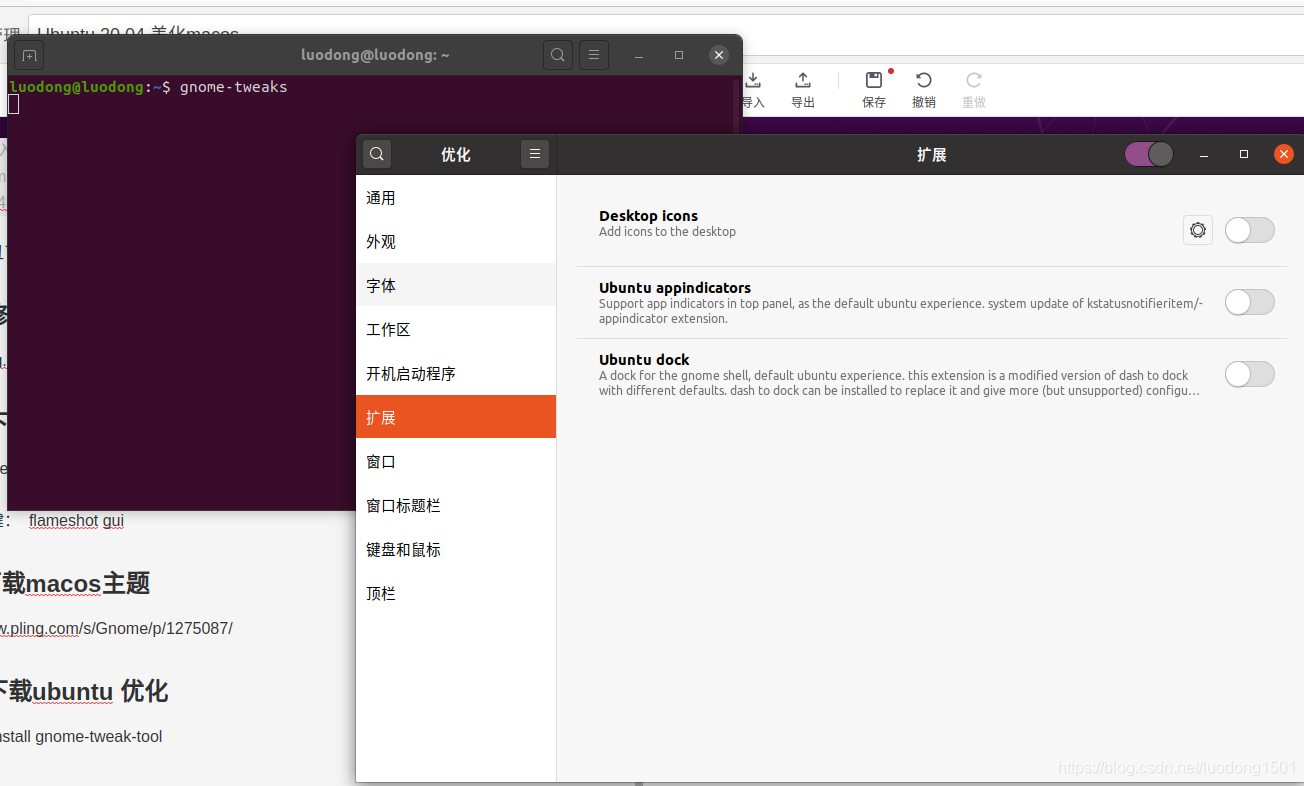The width and height of the screenshot is (1304, 786).
Task: Toggle the global extensions switch in the Tweaks header
Action: pyautogui.click(x=1149, y=154)
